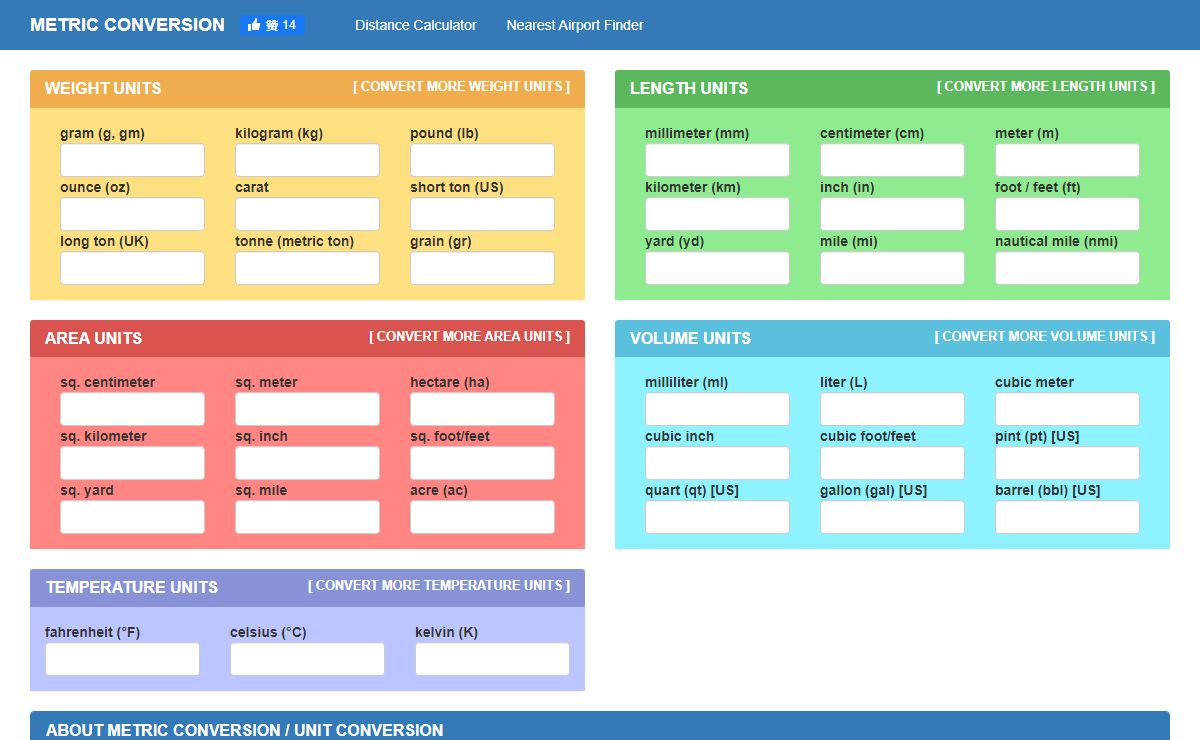Focus the fahrenheit (°F) input
The height and width of the screenshot is (740, 1200).
coord(122,659)
